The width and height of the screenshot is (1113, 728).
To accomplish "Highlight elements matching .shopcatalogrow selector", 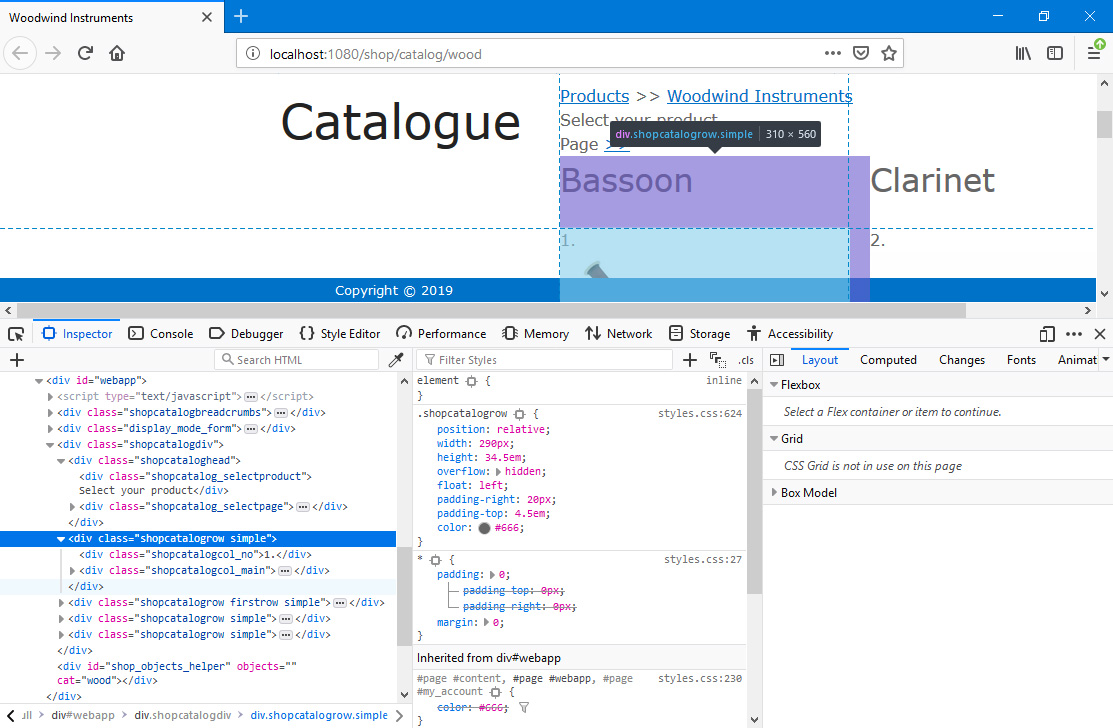I will coord(520,414).
